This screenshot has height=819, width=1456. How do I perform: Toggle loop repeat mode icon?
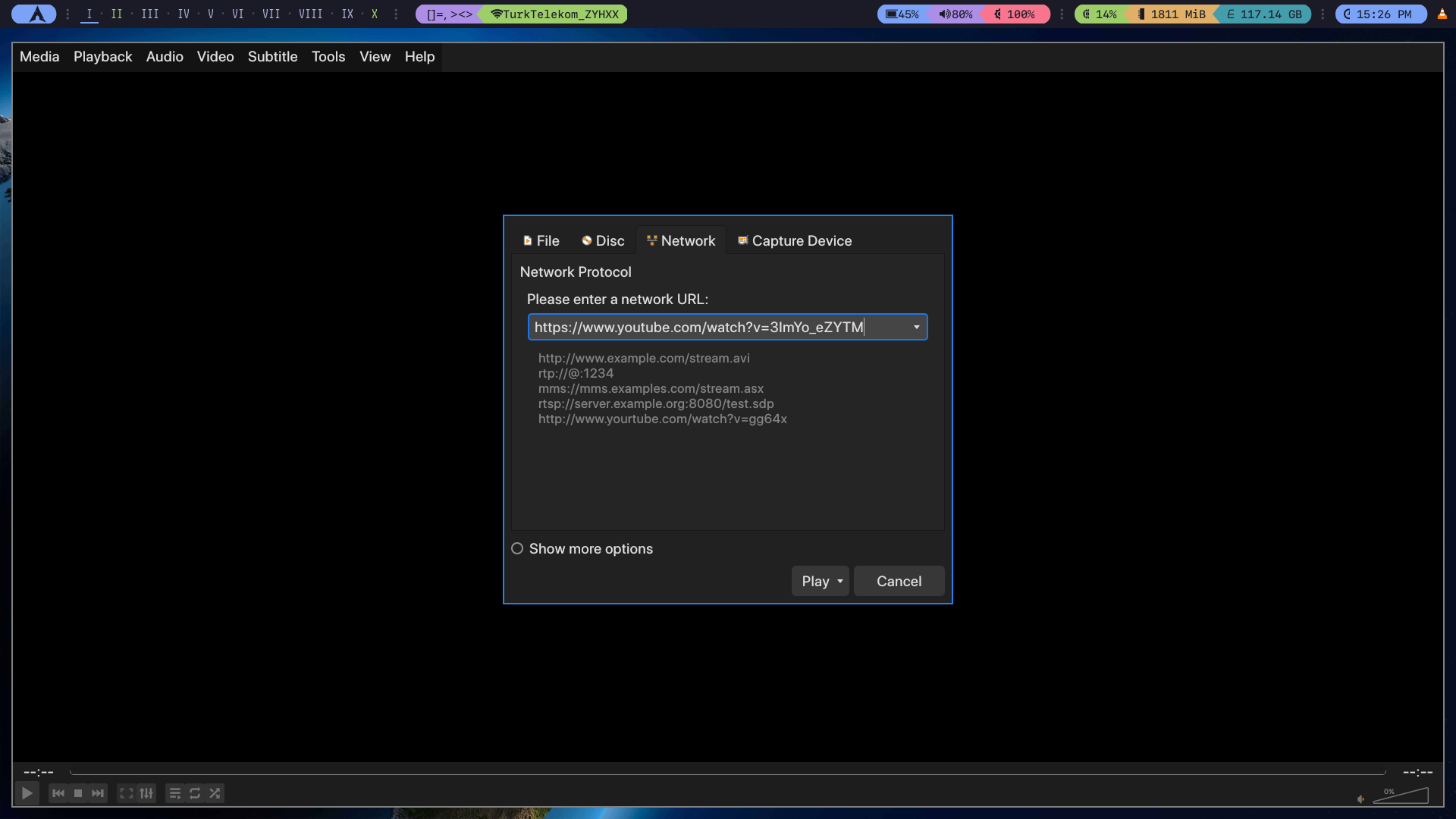tap(195, 793)
